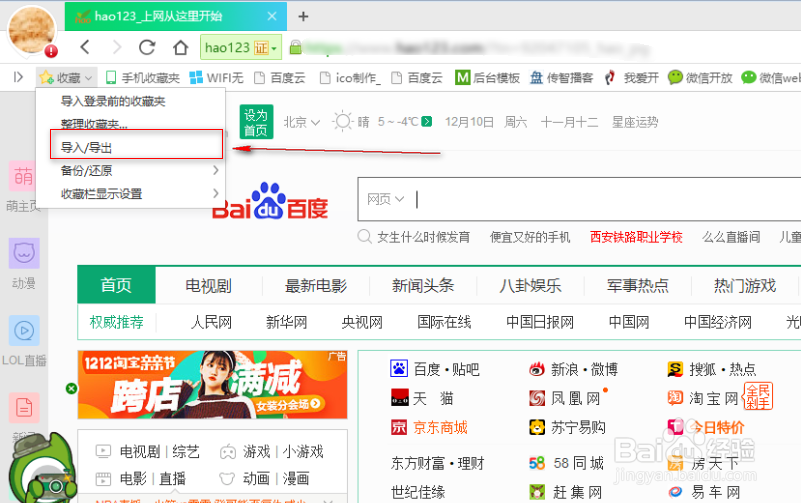Reload the page with the refresh icon
This screenshot has height=503, width=801.
click(x=147, y=47)
